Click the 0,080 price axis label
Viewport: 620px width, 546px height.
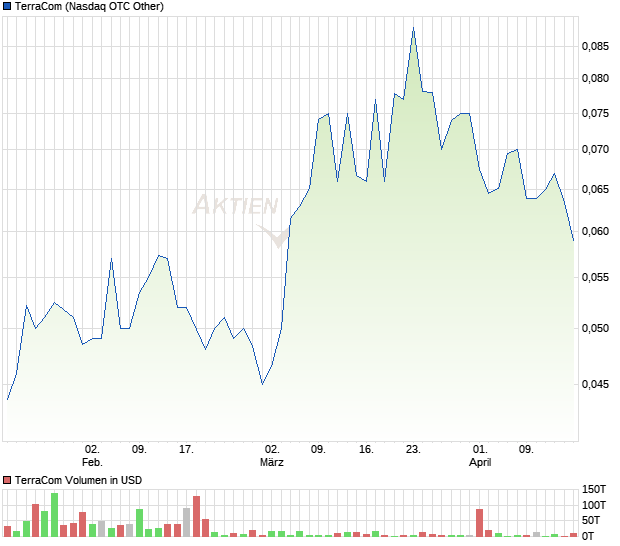(x=595, y=78)
